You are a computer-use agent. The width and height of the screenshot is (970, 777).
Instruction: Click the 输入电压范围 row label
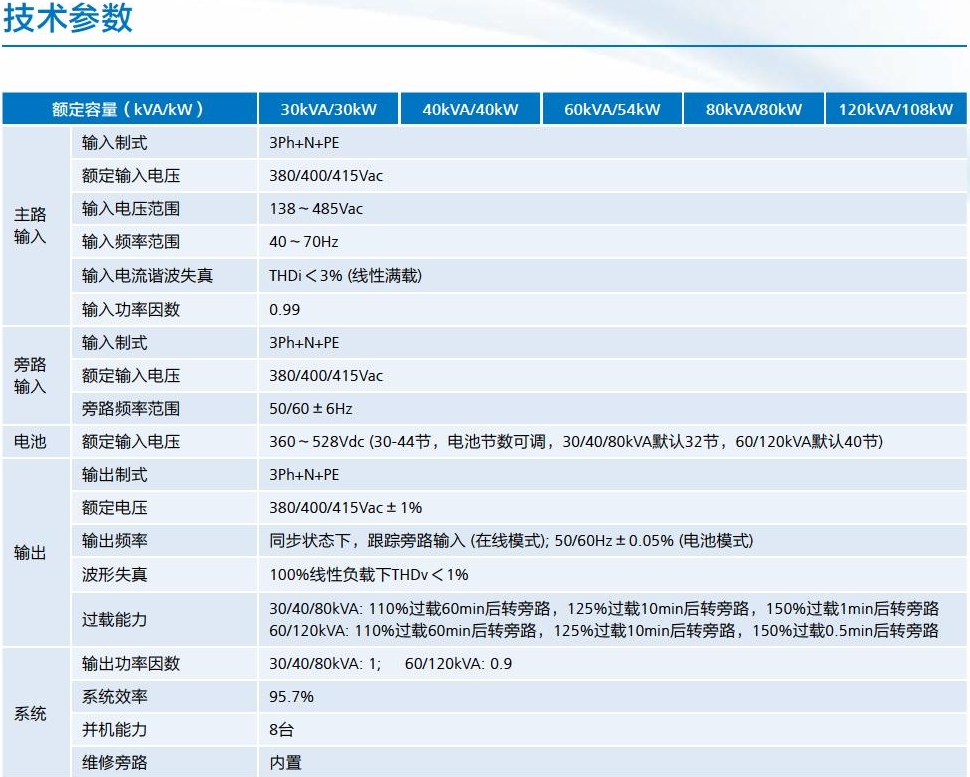(x=131, y=209)
